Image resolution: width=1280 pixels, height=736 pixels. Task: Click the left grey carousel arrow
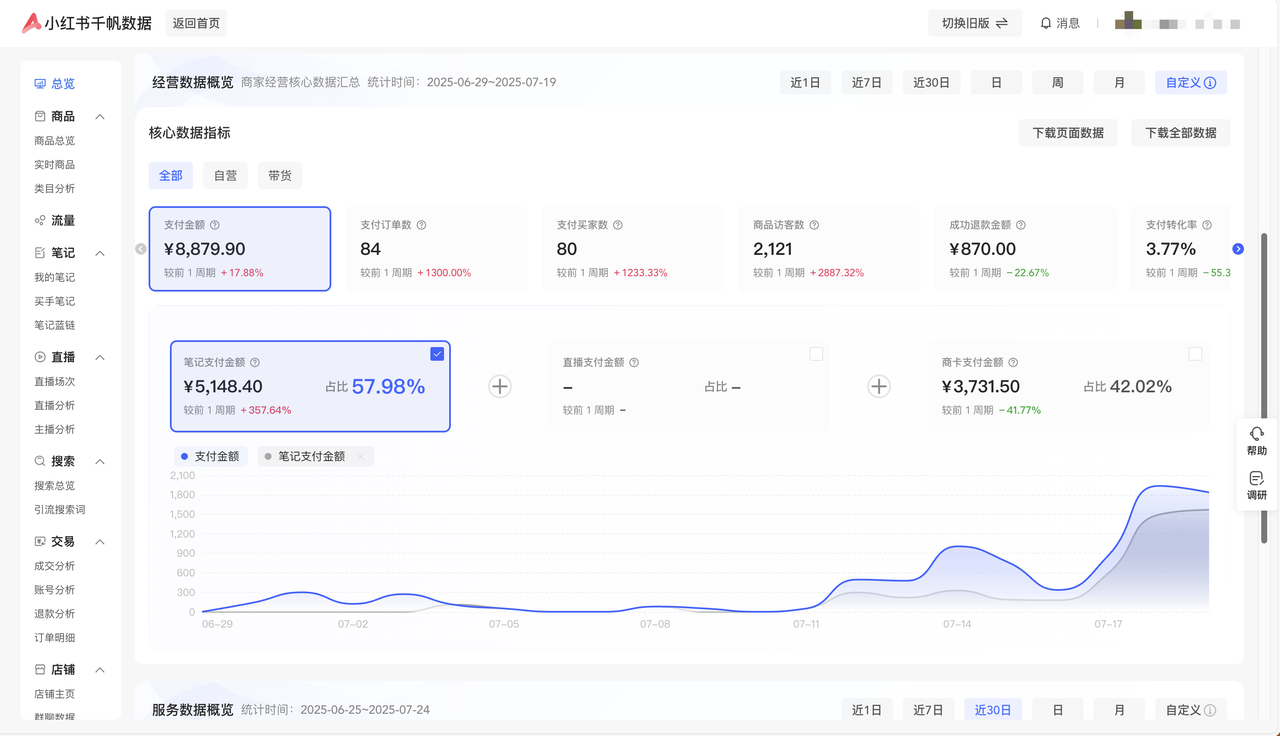[x=141, y=249]
